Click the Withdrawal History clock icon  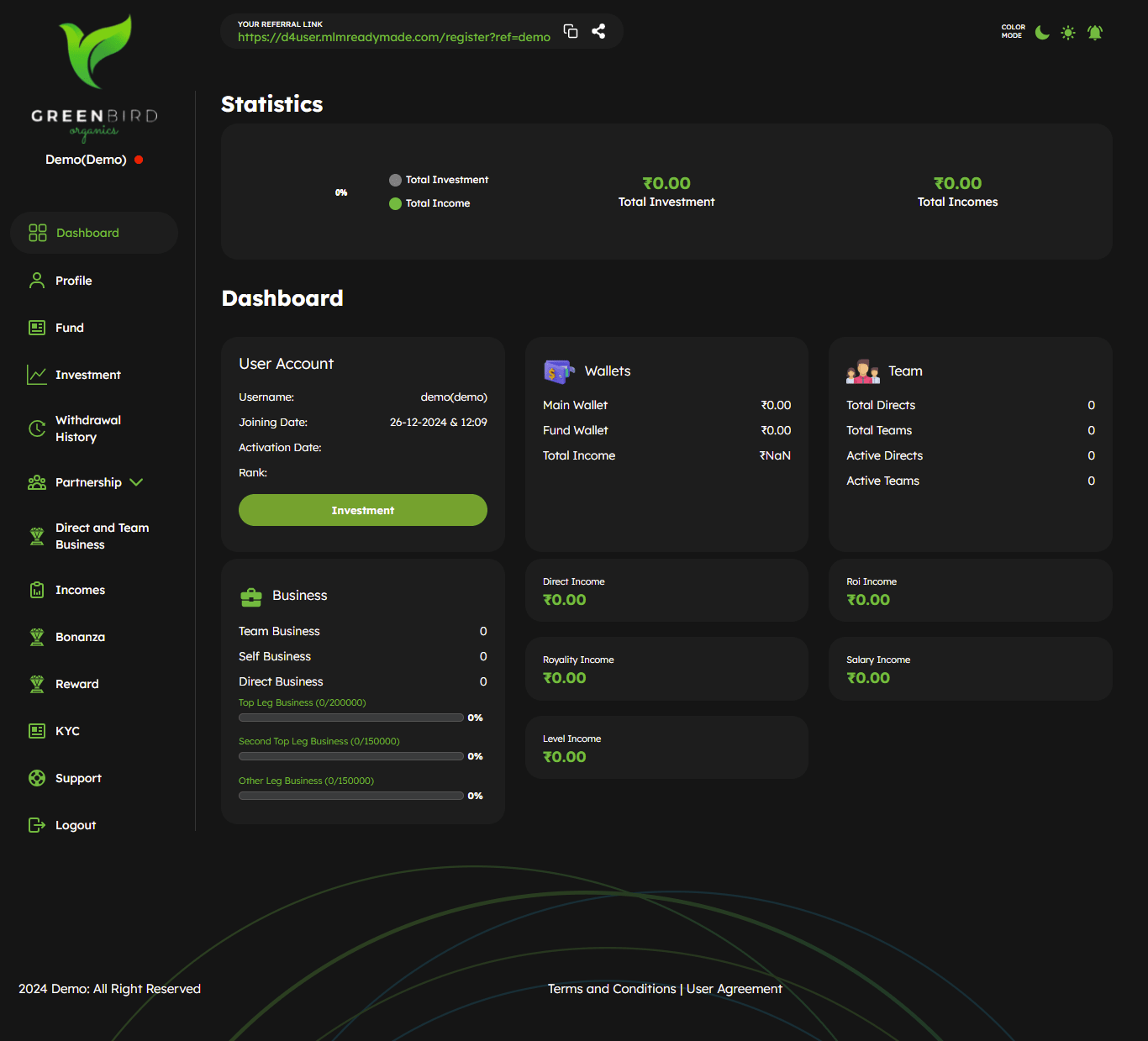pyautogui.click(x=37, y=428)
